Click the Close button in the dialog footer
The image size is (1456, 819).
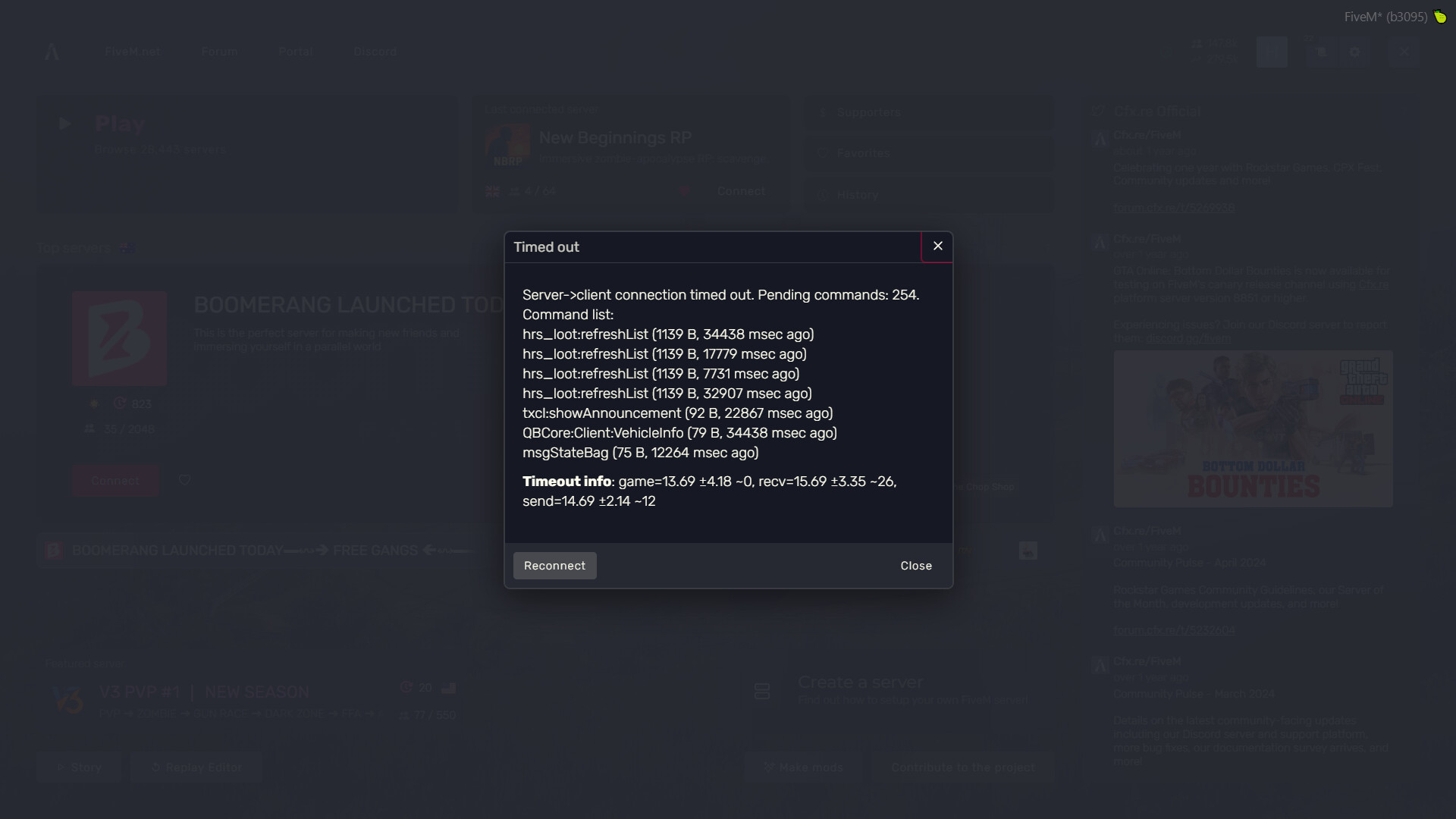pos(916,566)
